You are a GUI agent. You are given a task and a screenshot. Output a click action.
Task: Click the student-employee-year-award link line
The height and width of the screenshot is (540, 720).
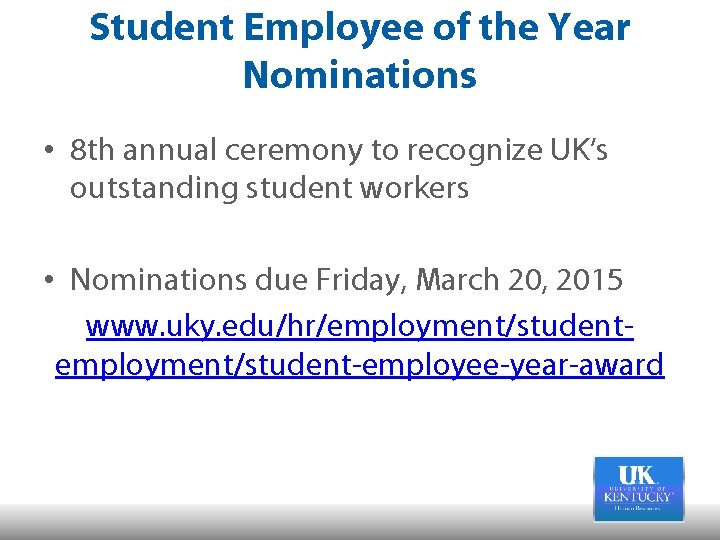359,366
